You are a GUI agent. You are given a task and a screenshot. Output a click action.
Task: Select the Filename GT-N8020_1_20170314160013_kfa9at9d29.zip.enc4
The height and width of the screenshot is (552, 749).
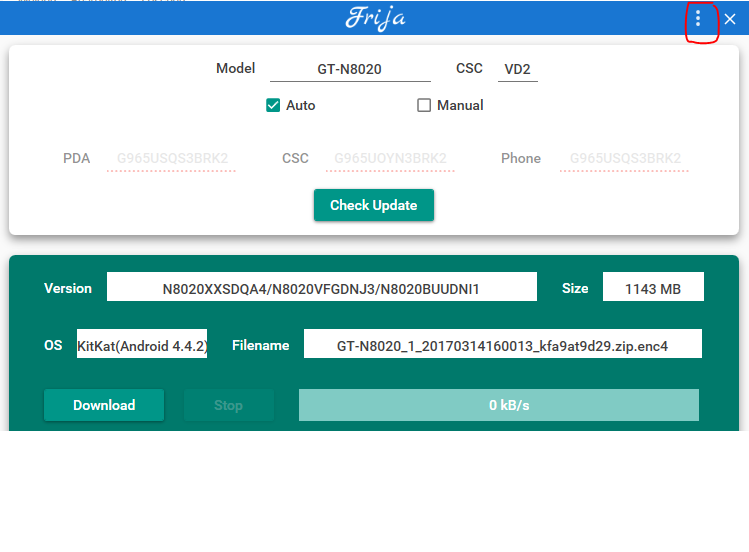(503, 344)
